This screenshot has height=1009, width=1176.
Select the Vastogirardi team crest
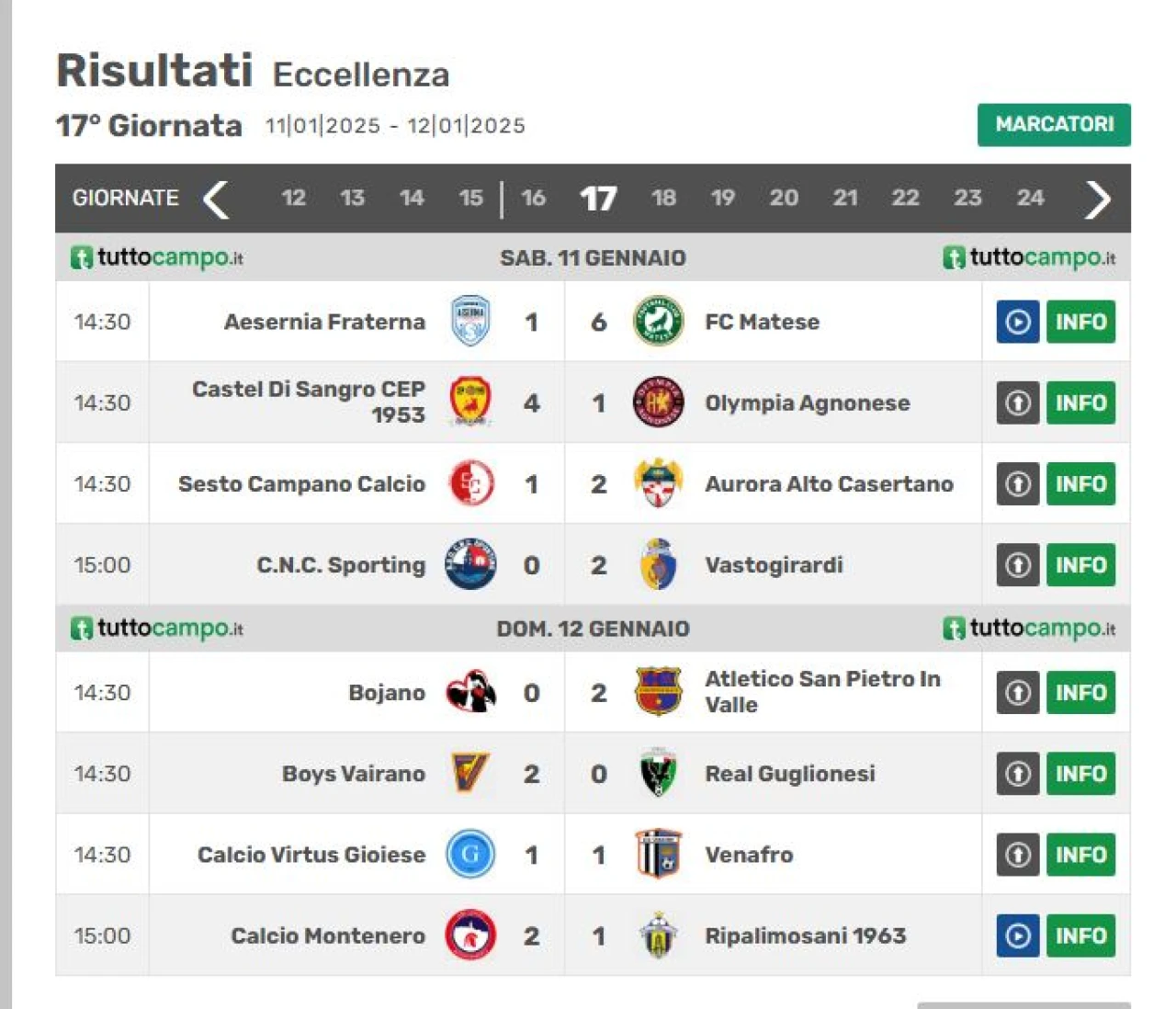(x=658, y=564)
